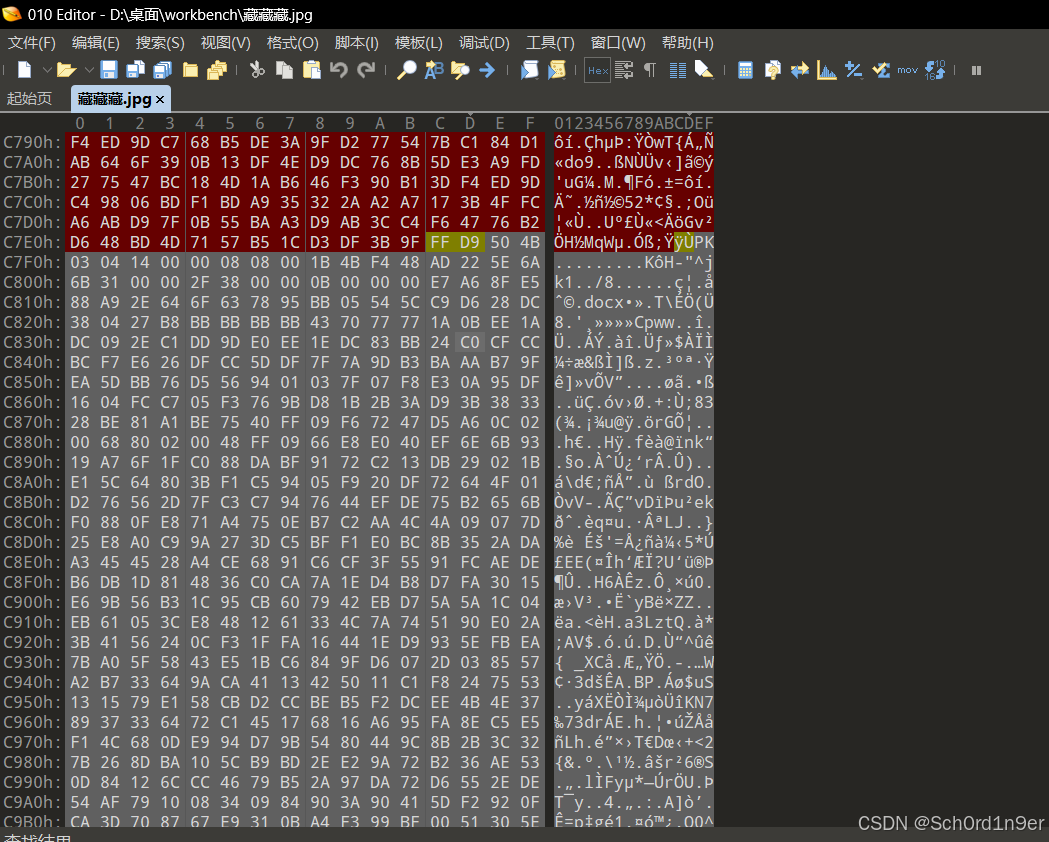Click the C900h address label
The width and height of the screenshot is (1049, 842).
pos(32,602)
